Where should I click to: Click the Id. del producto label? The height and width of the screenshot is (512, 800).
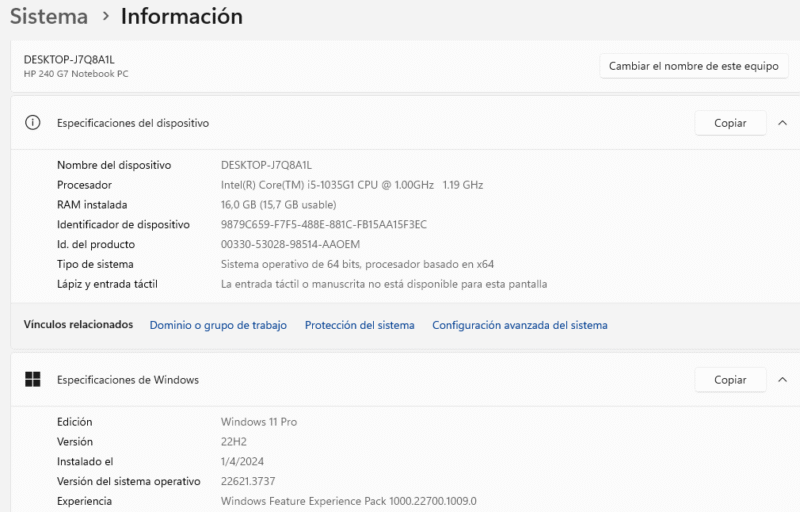[x=95, y=244]
